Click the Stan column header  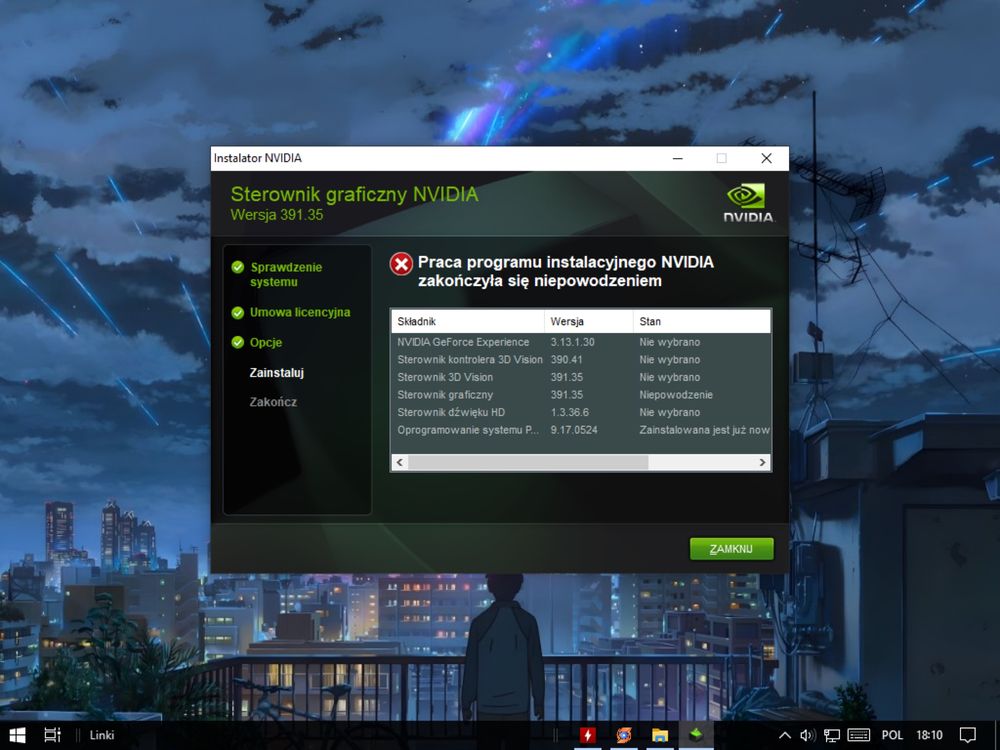[x=702, y=321]
